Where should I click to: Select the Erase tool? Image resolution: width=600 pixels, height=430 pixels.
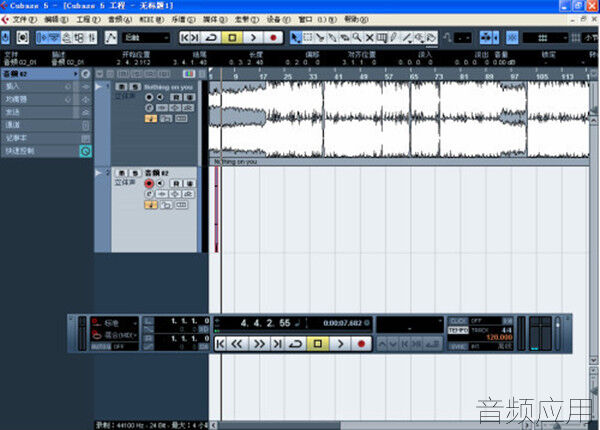344,37
